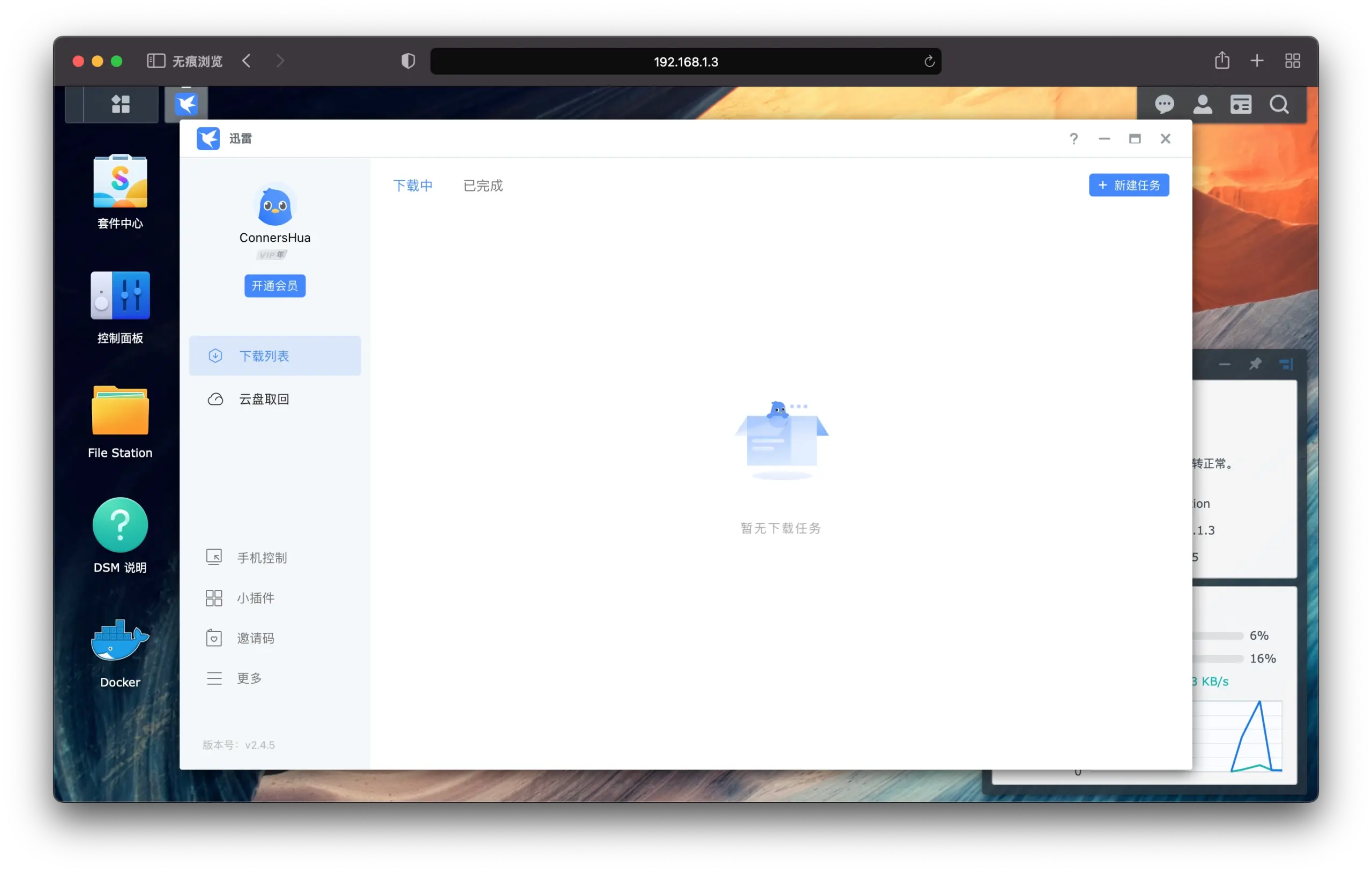The height and width of the screenshot is (873, 1372).
Task: Reload the page in Safari
Action: [929, 62]
